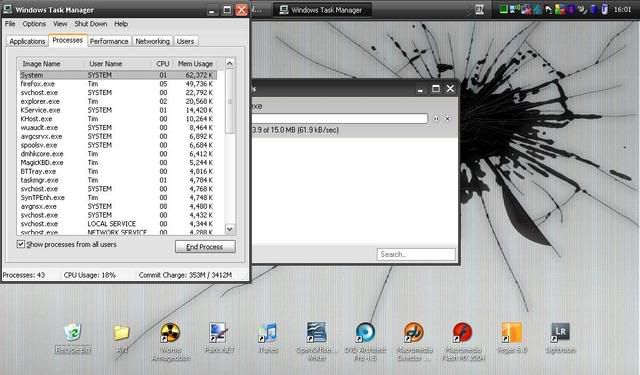
Task: Launch DVD Architect Pro shortcut
Action: click(365, 342)
